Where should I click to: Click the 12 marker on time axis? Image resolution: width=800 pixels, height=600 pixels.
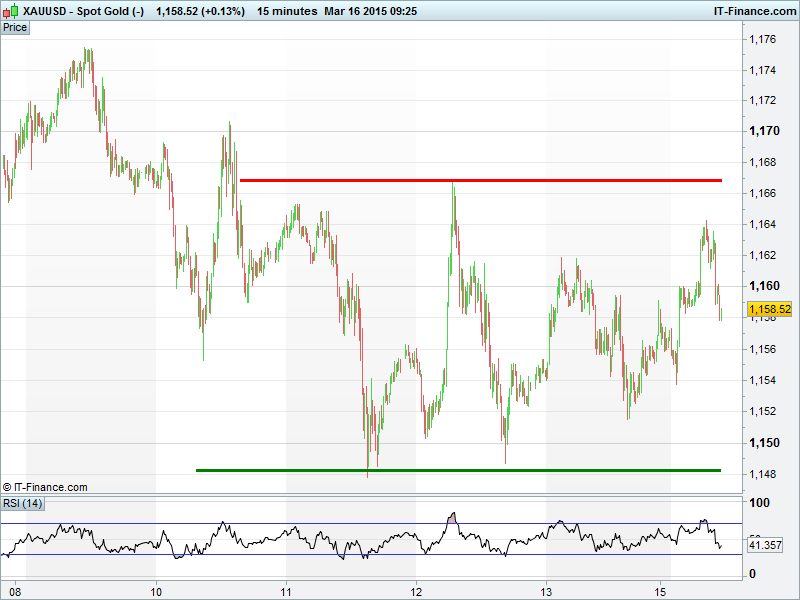tap(416, 590)
